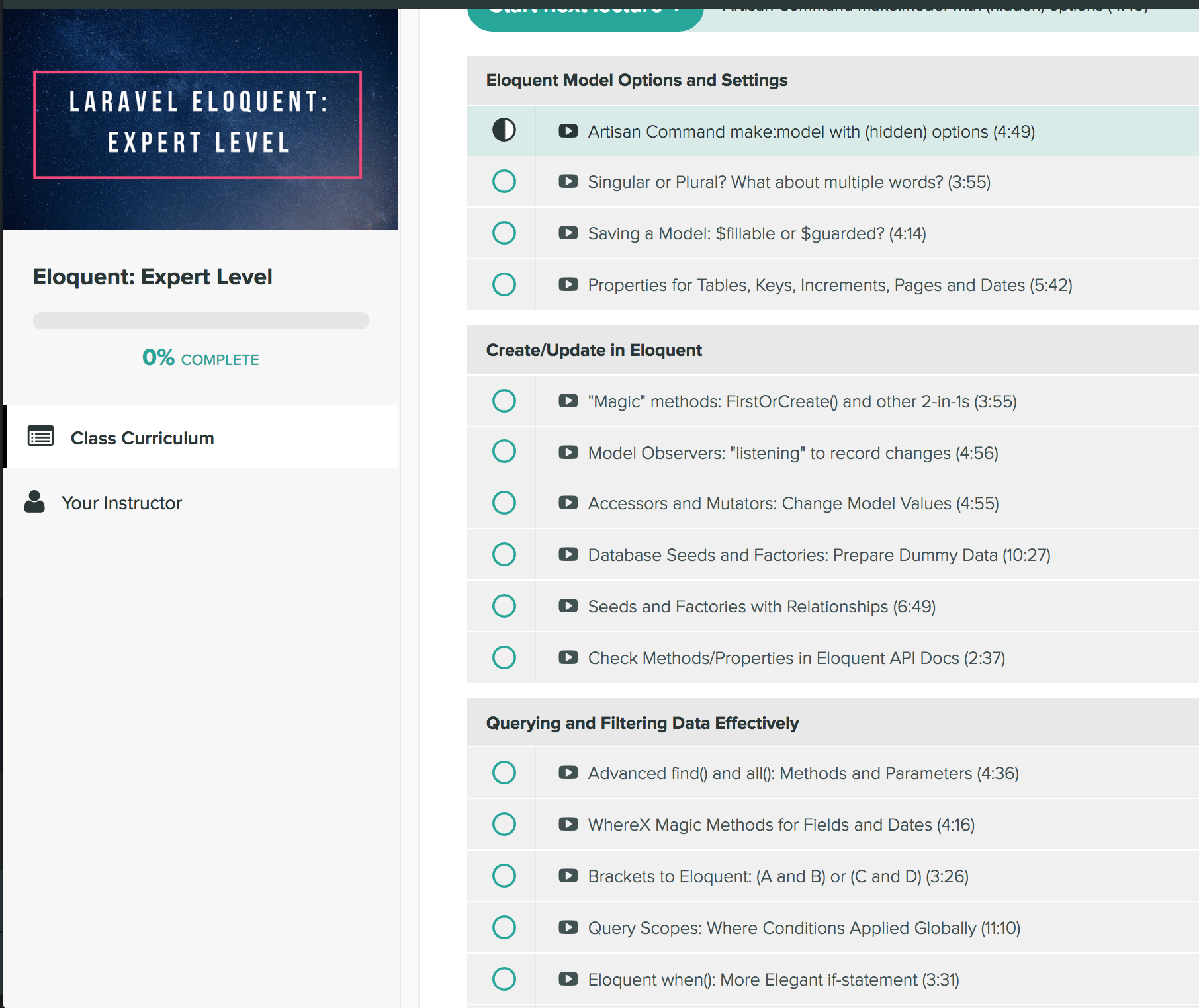Click video icon beside Model Observers lecture
The height and width of the screenshot is (1008, 1199).
568,452
